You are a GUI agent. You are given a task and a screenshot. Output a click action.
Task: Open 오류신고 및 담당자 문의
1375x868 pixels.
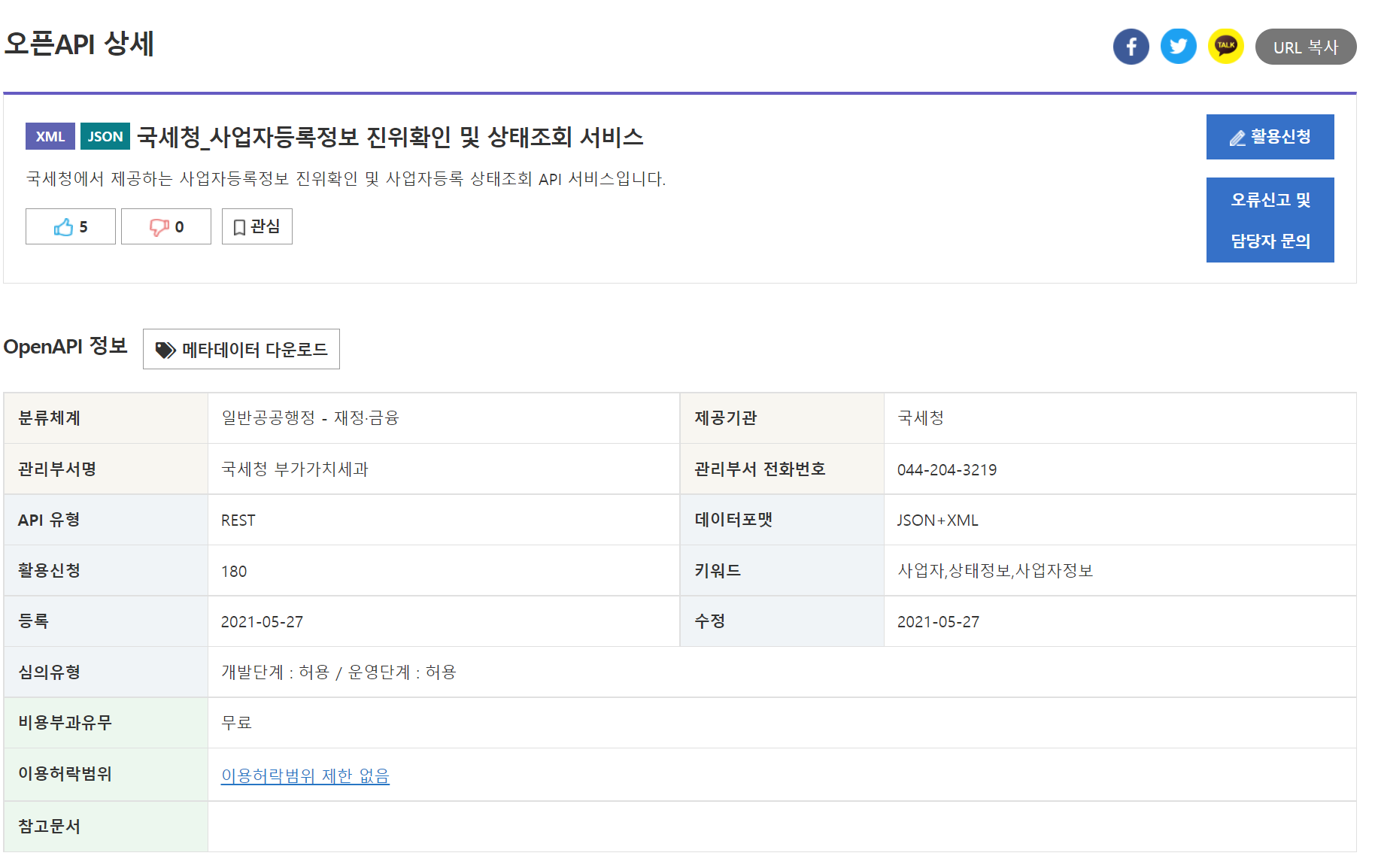(1270, 220)
